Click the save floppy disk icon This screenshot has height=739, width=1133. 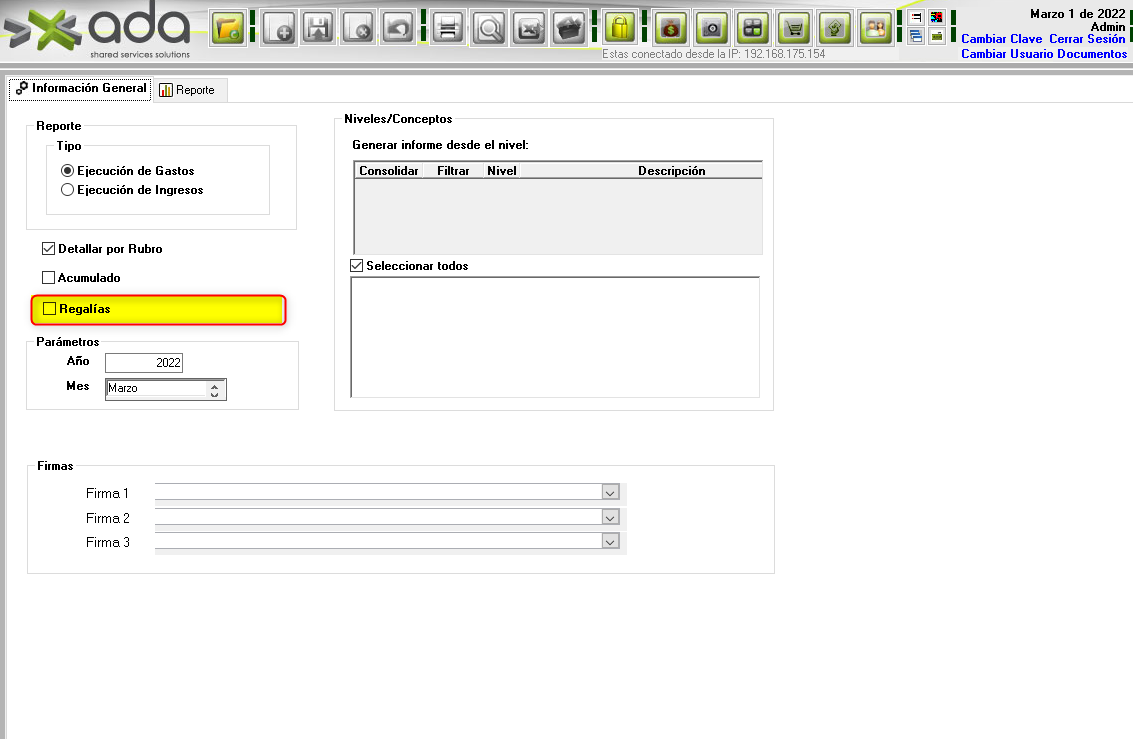(x=318, y=28)
